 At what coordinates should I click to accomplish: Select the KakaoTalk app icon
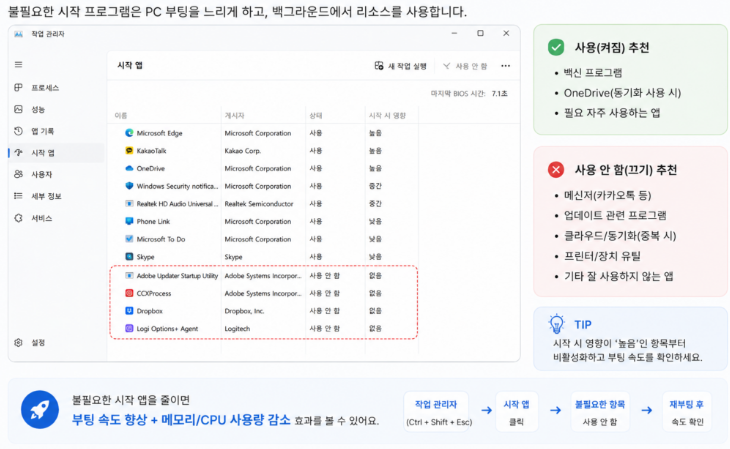pyautogui.click(x=129, y=150)
